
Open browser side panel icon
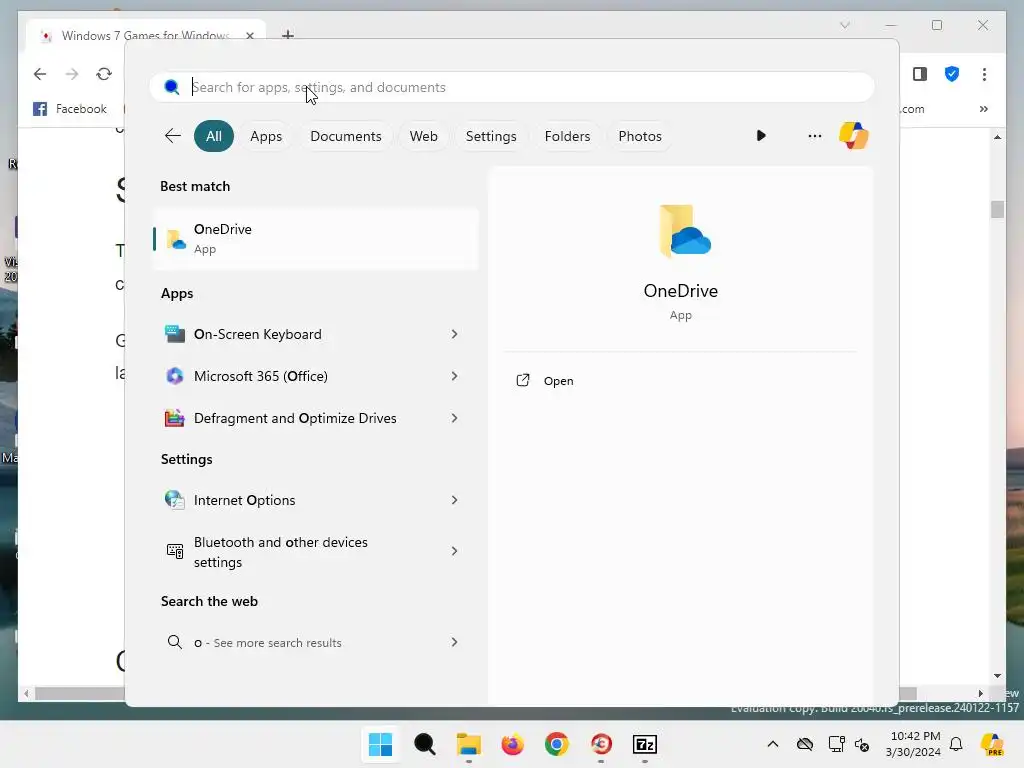pos(920,74)
